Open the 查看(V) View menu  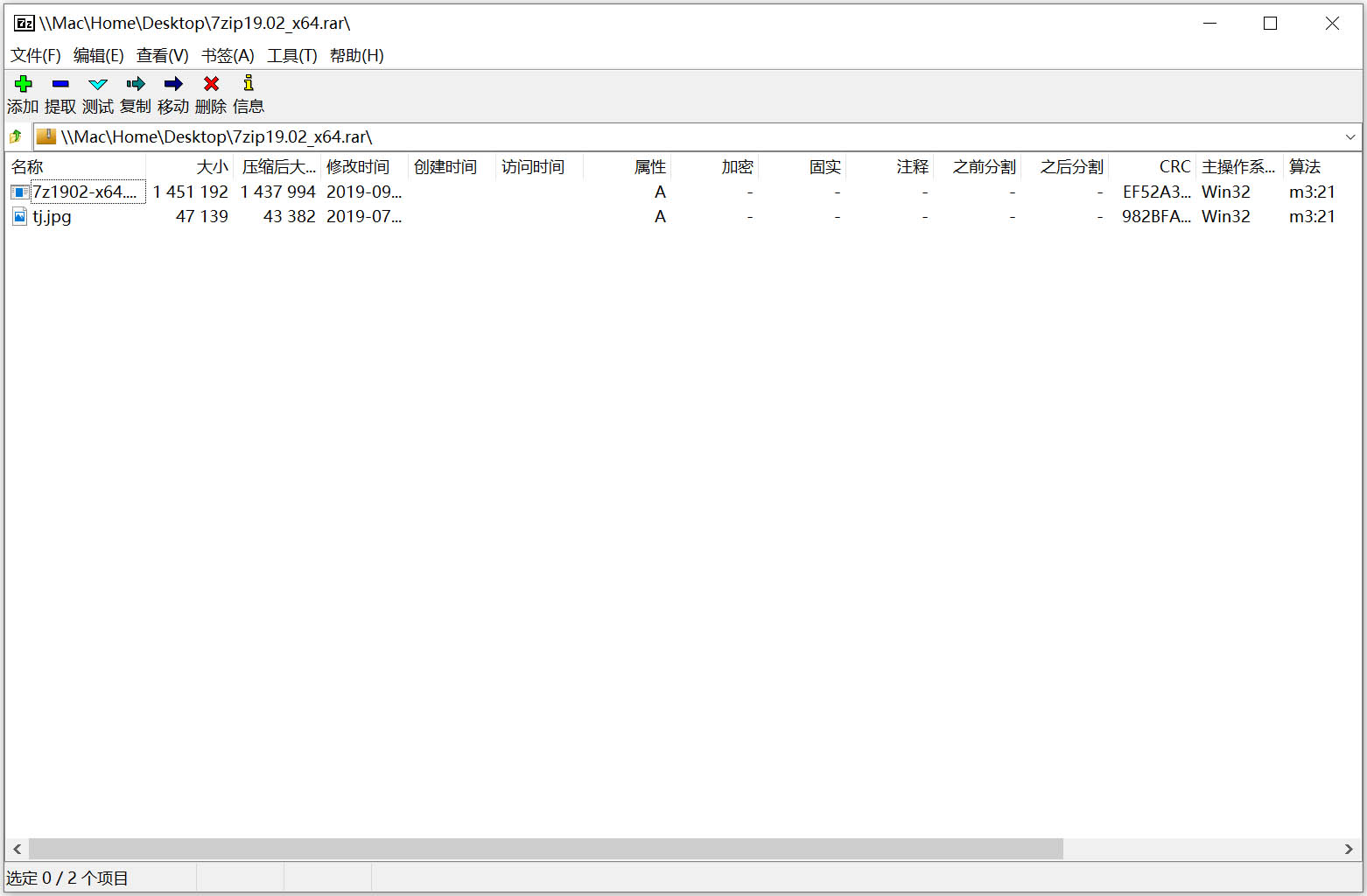point(163,56)
